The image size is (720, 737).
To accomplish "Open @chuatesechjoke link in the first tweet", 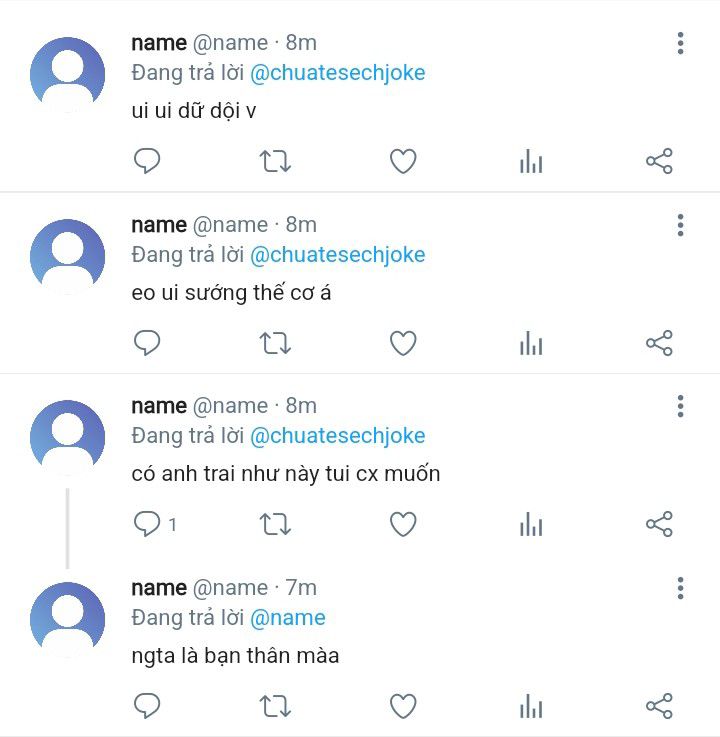I will point(337,73).
